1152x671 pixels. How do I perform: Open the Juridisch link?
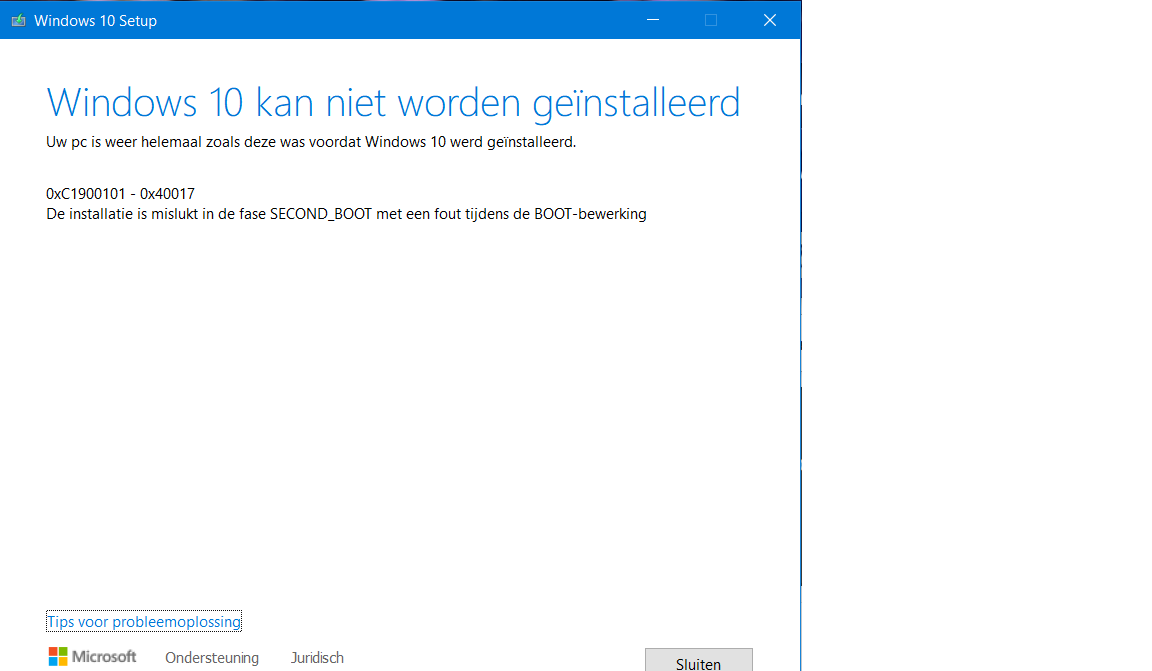[x=317, y=658]
